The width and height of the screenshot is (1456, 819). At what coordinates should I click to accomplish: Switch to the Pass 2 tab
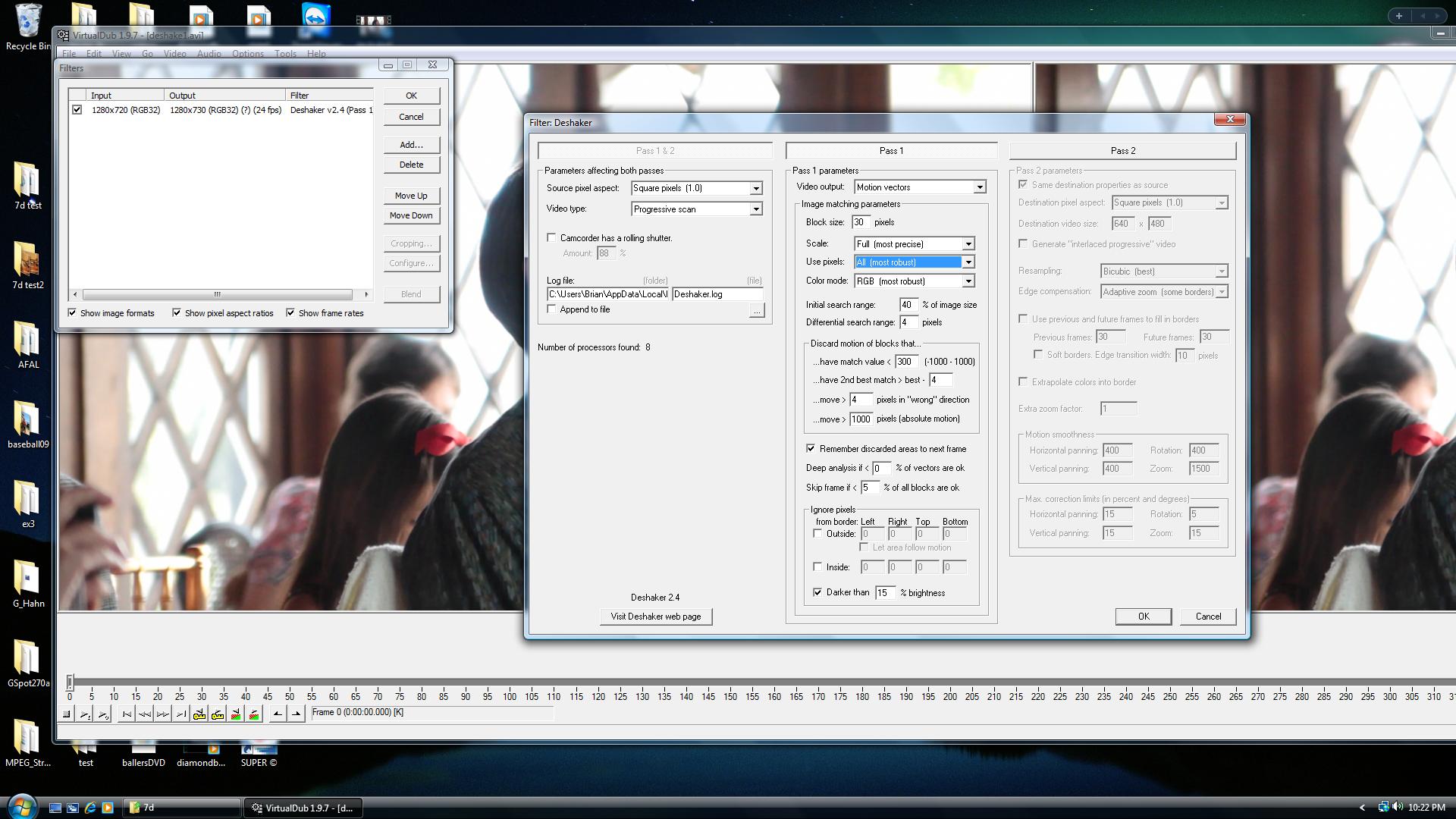[x=1122, y=151]
